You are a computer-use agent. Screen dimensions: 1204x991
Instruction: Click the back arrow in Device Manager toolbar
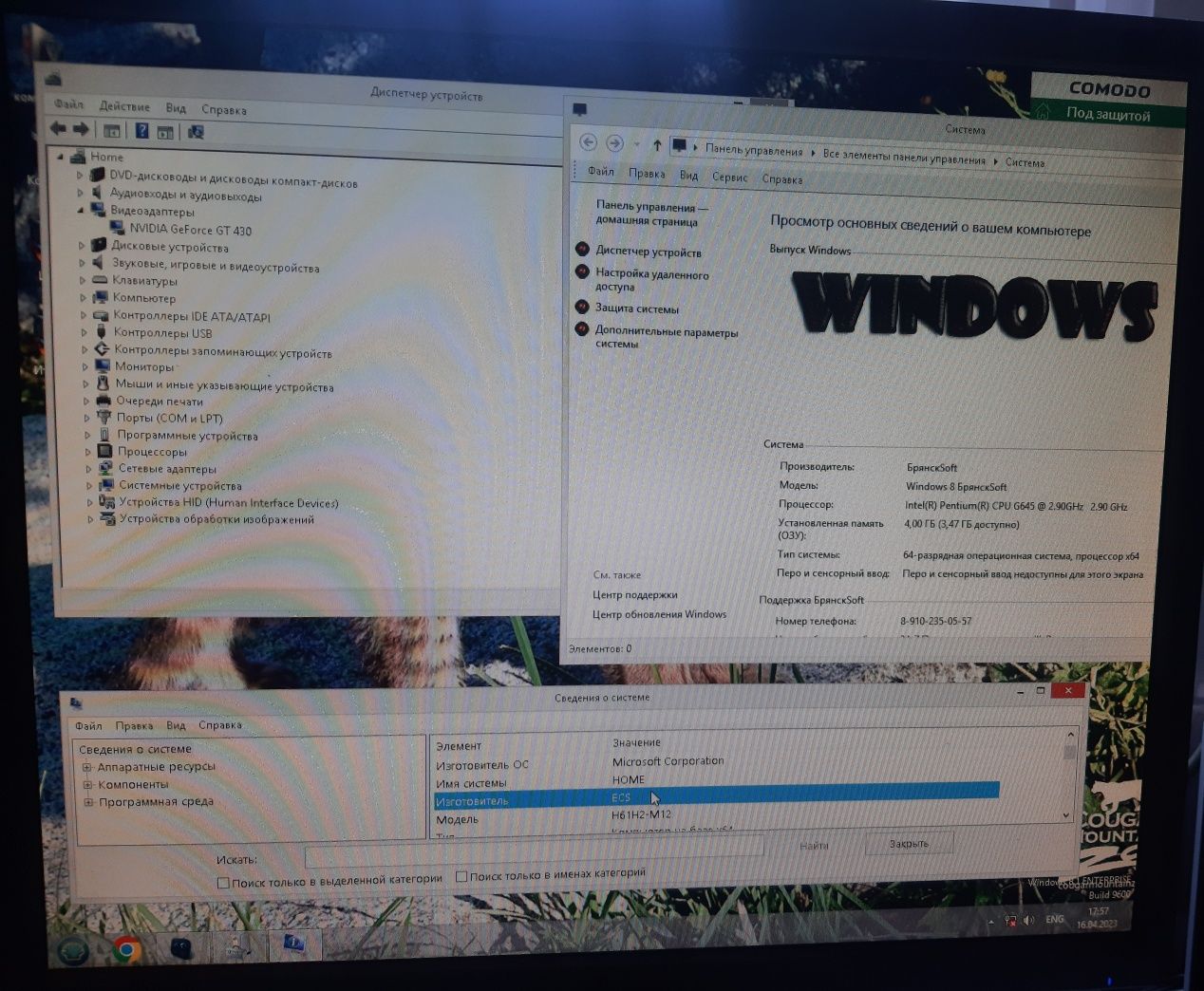(58, 129)
